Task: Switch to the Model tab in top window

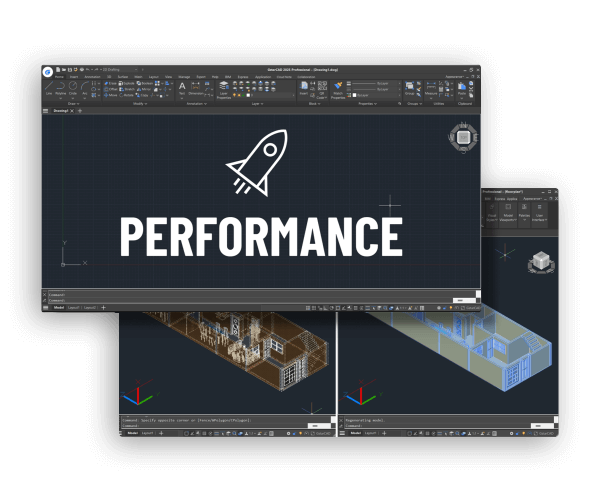Action: click(x=55, y=308)
